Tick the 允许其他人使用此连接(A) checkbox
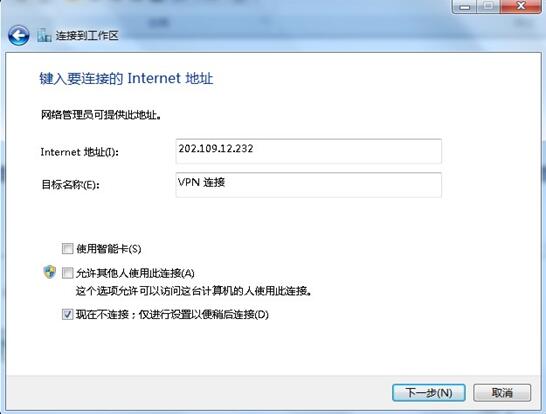The height and width of the screenshot is (414, 546). pos(67,273)
